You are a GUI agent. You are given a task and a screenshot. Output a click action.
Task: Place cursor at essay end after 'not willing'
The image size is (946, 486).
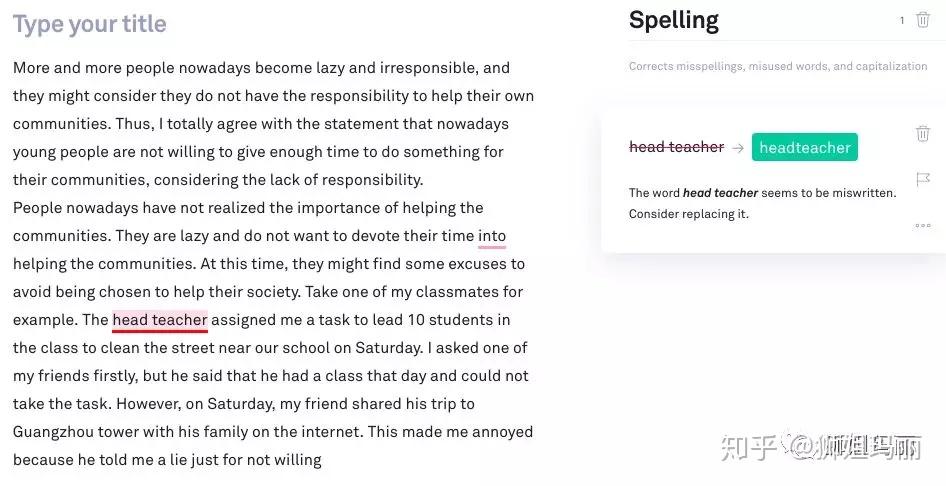(x=322, y=460)
